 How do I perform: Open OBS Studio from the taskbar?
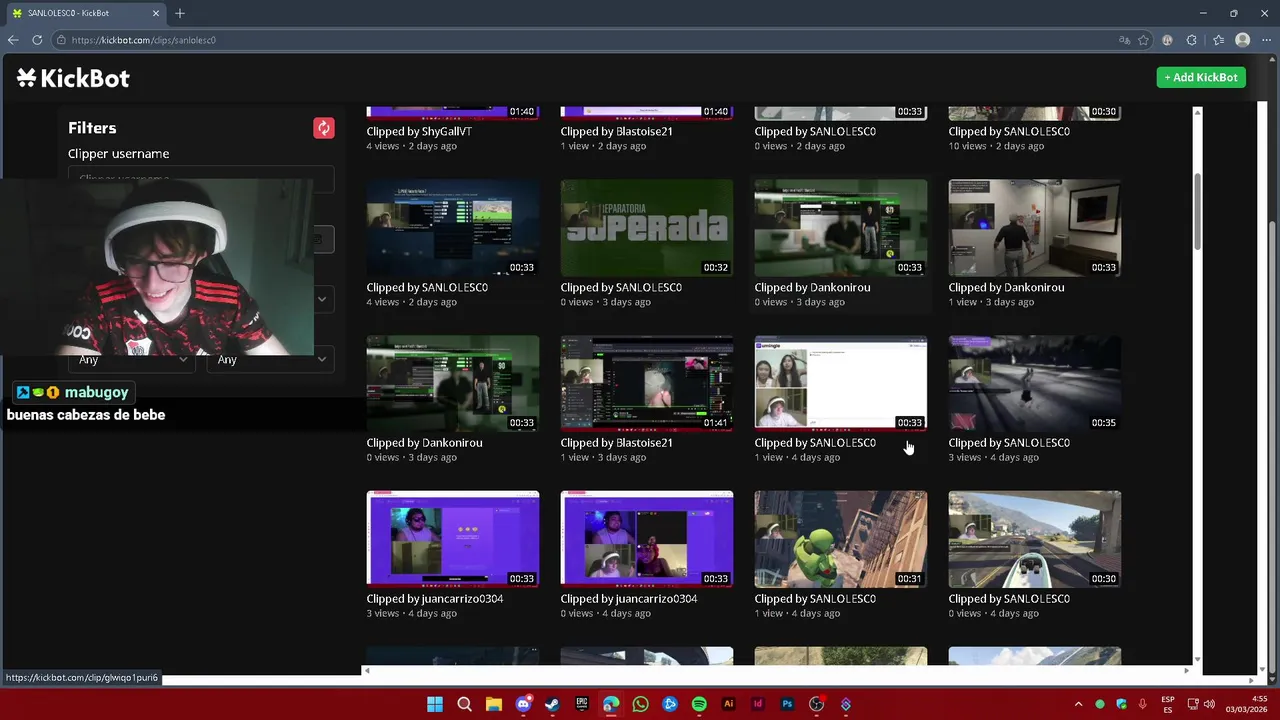point(816,704)
